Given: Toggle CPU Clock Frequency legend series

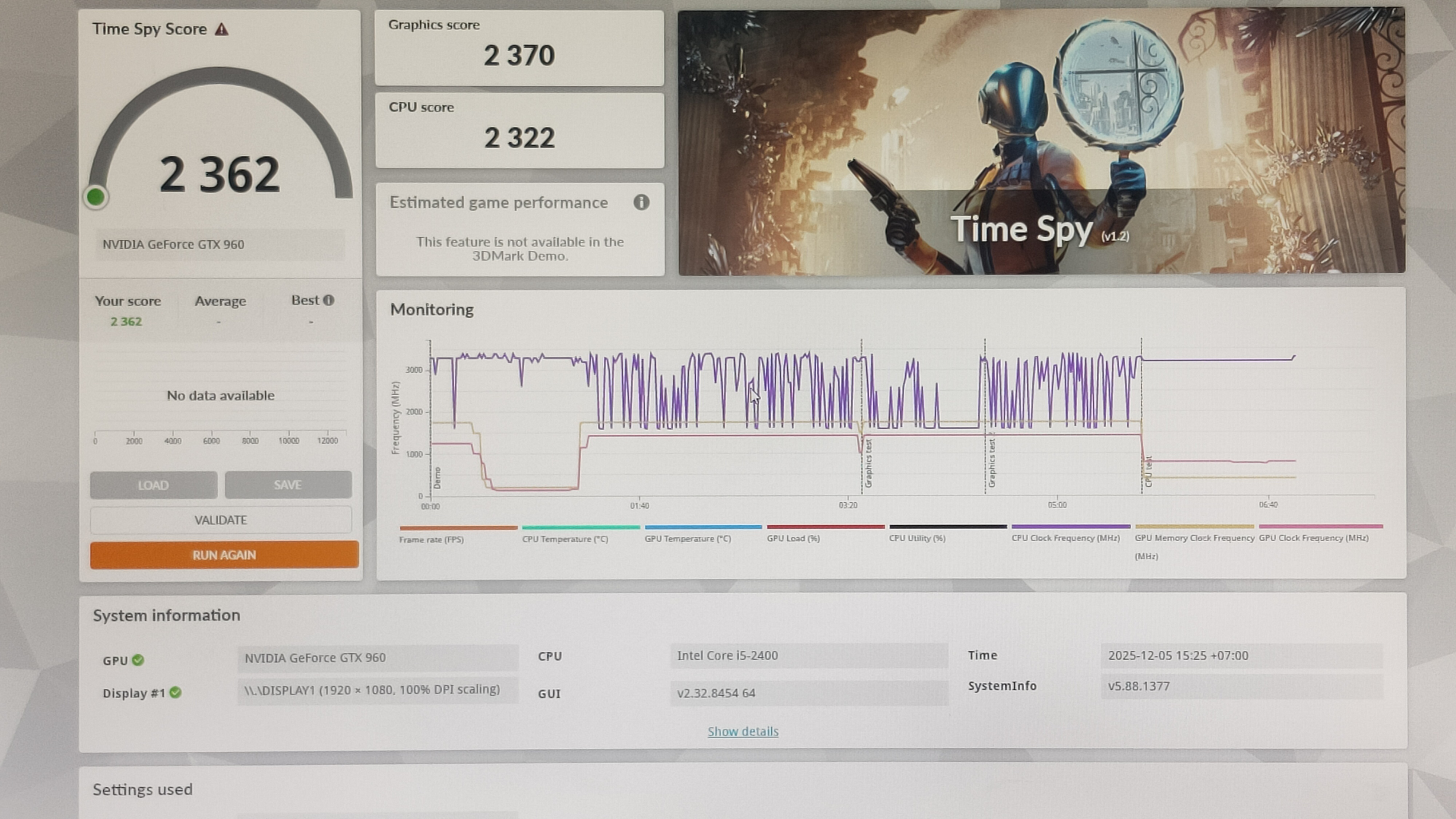Looking at the screenshot, I should point(1065,538).
